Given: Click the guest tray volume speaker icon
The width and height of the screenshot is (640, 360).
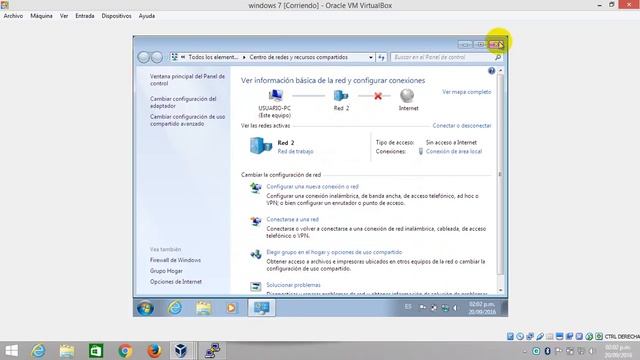Looking at the screenshot, I should pyautogui.click(x=456, y=308).
